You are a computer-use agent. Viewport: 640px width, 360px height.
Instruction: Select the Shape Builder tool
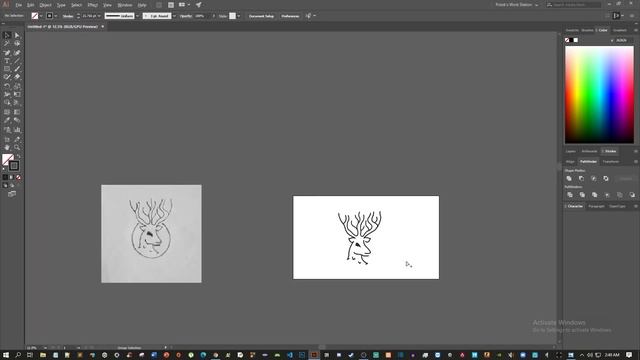[7, 102]
